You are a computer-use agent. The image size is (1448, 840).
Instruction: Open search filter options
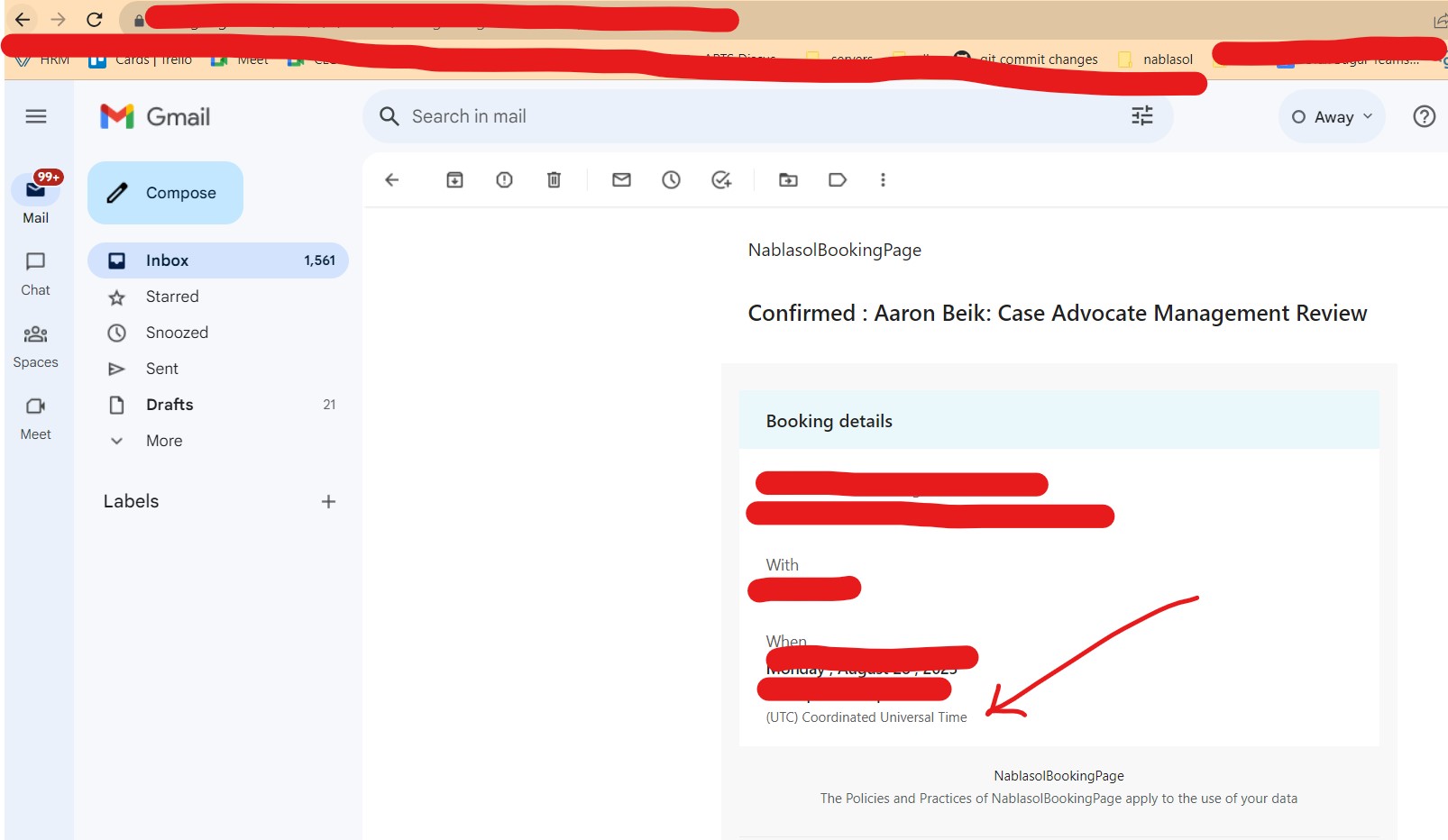(1141, 115)
